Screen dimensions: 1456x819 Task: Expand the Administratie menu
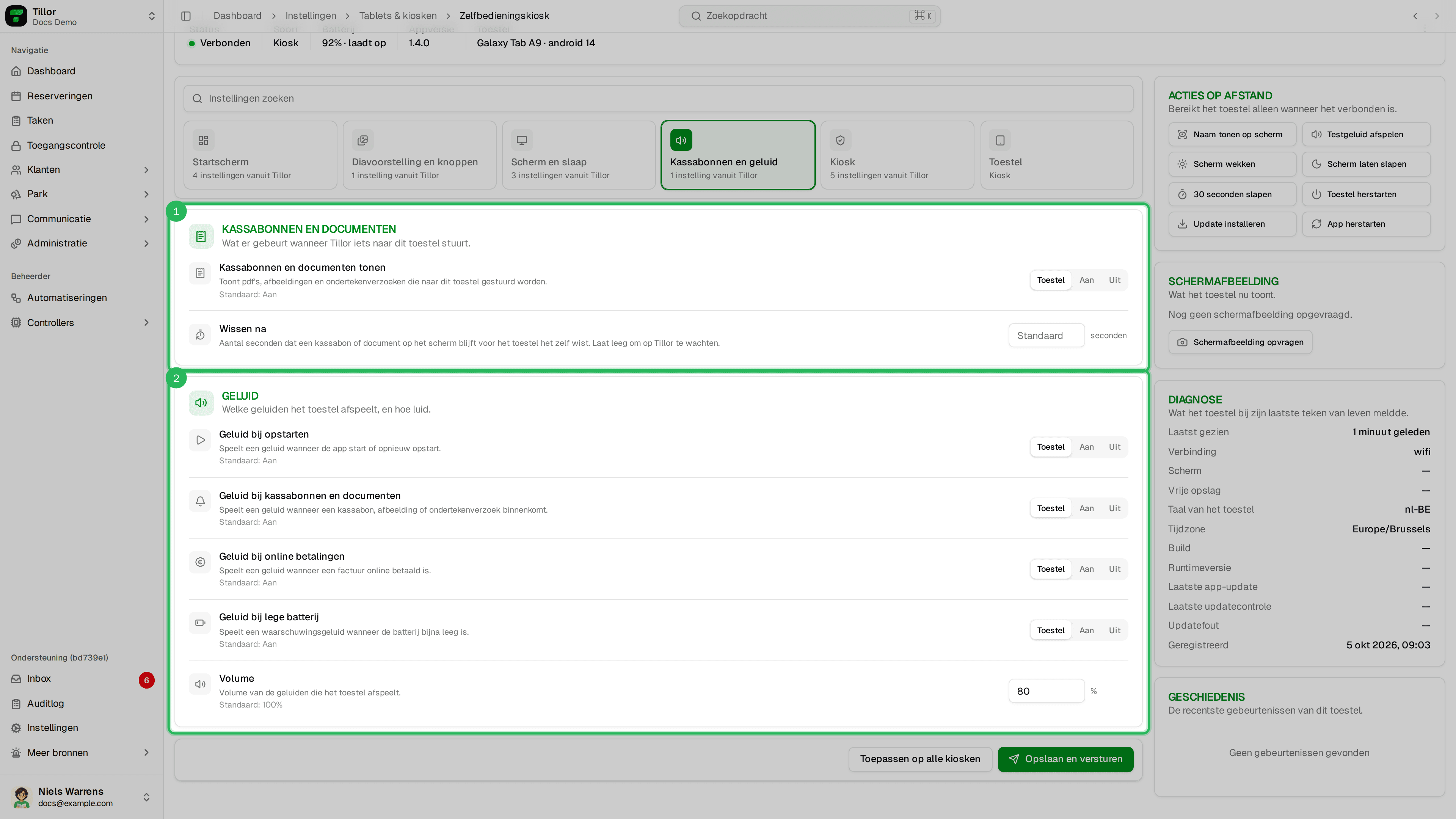[x=82, y=243]
